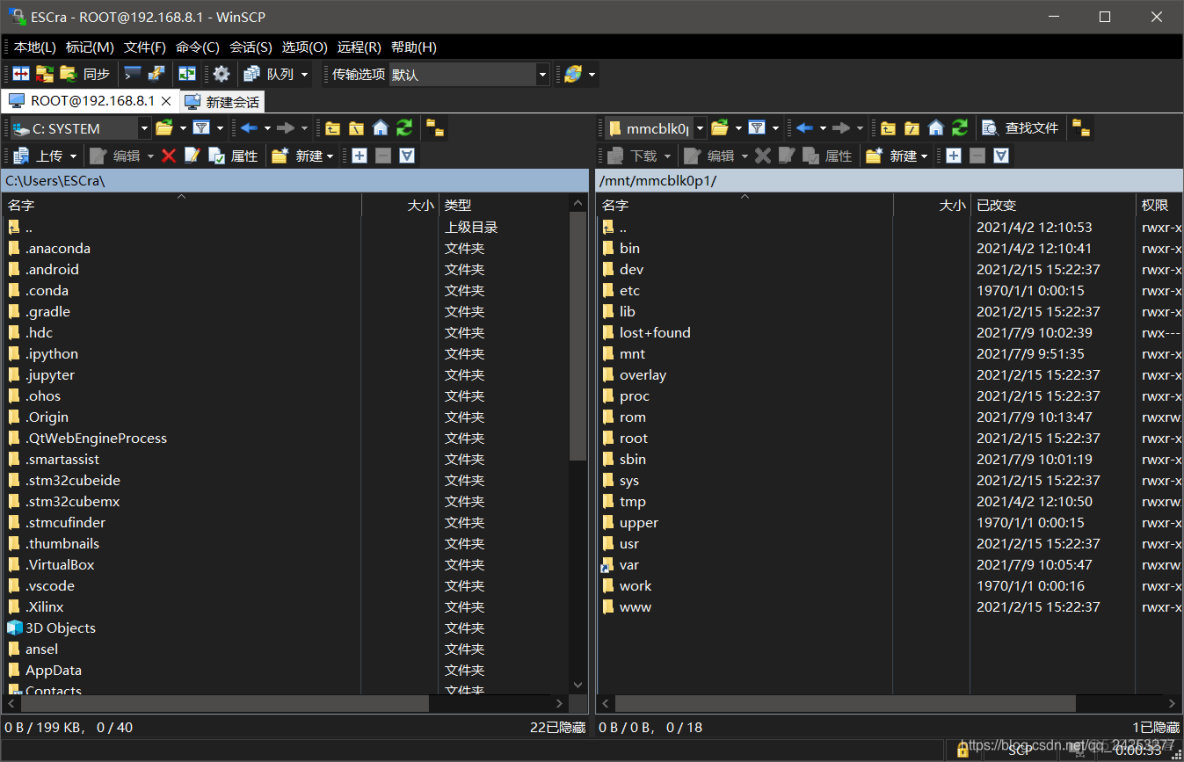The image size is (1184, 762).
Task: Toggle local directory tree icon
Action: pyautogui.click(x=434, y=128)
